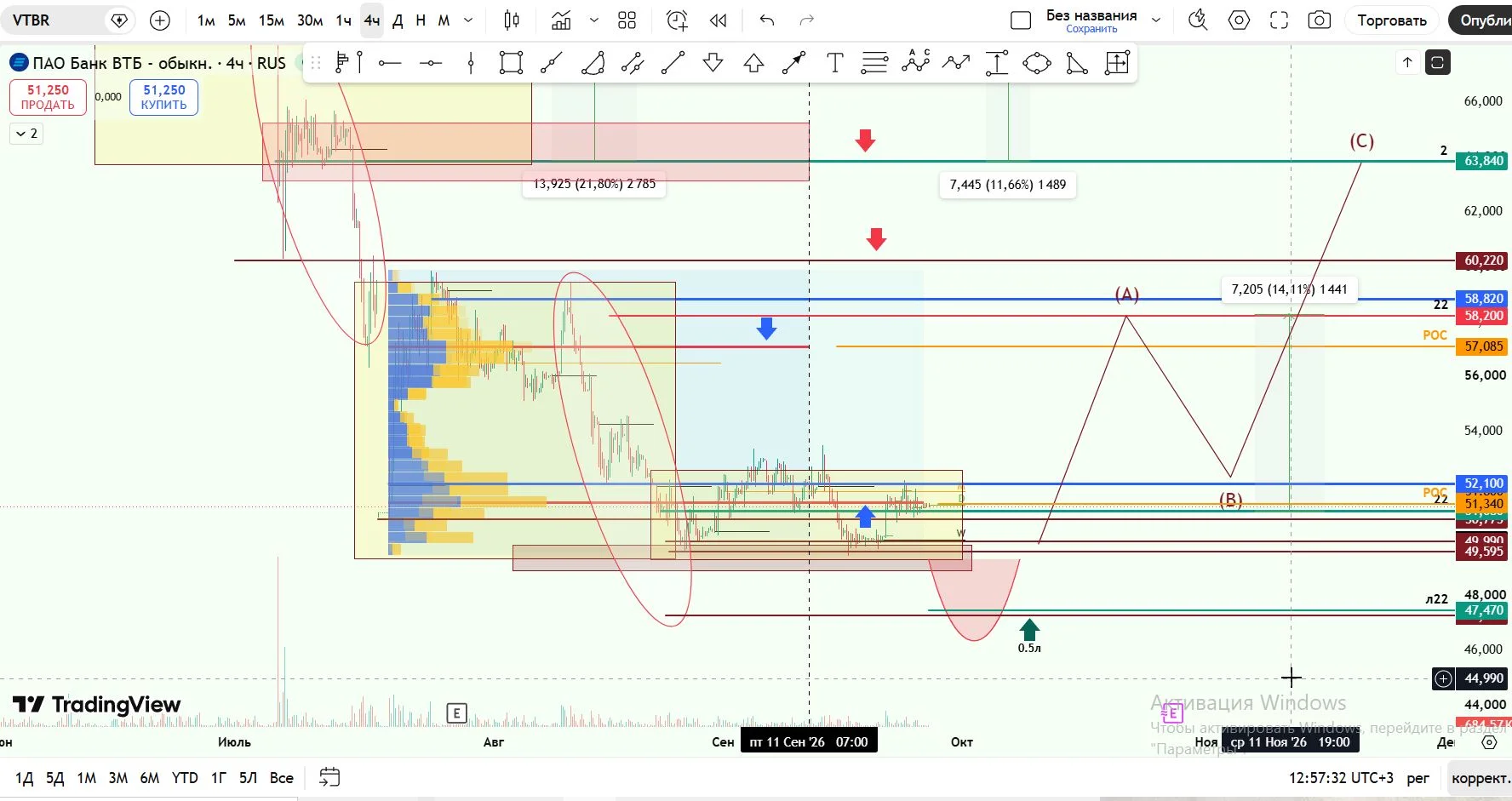Select the Date and Price Range tool
Screen dimensions: 1512x801
[x=1117, y=62]
